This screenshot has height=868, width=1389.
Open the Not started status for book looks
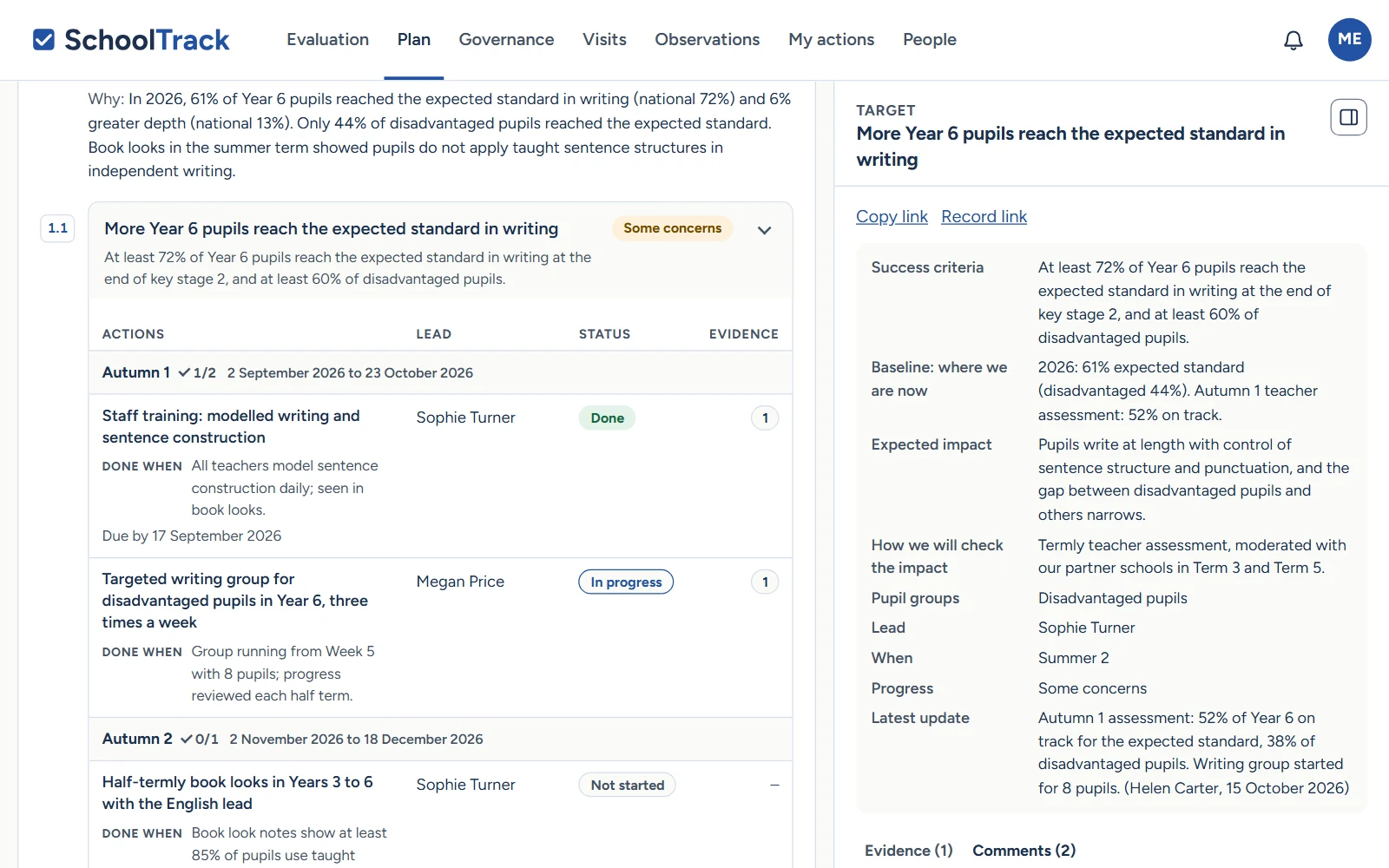pyautogui.click(x=628, y=785)
